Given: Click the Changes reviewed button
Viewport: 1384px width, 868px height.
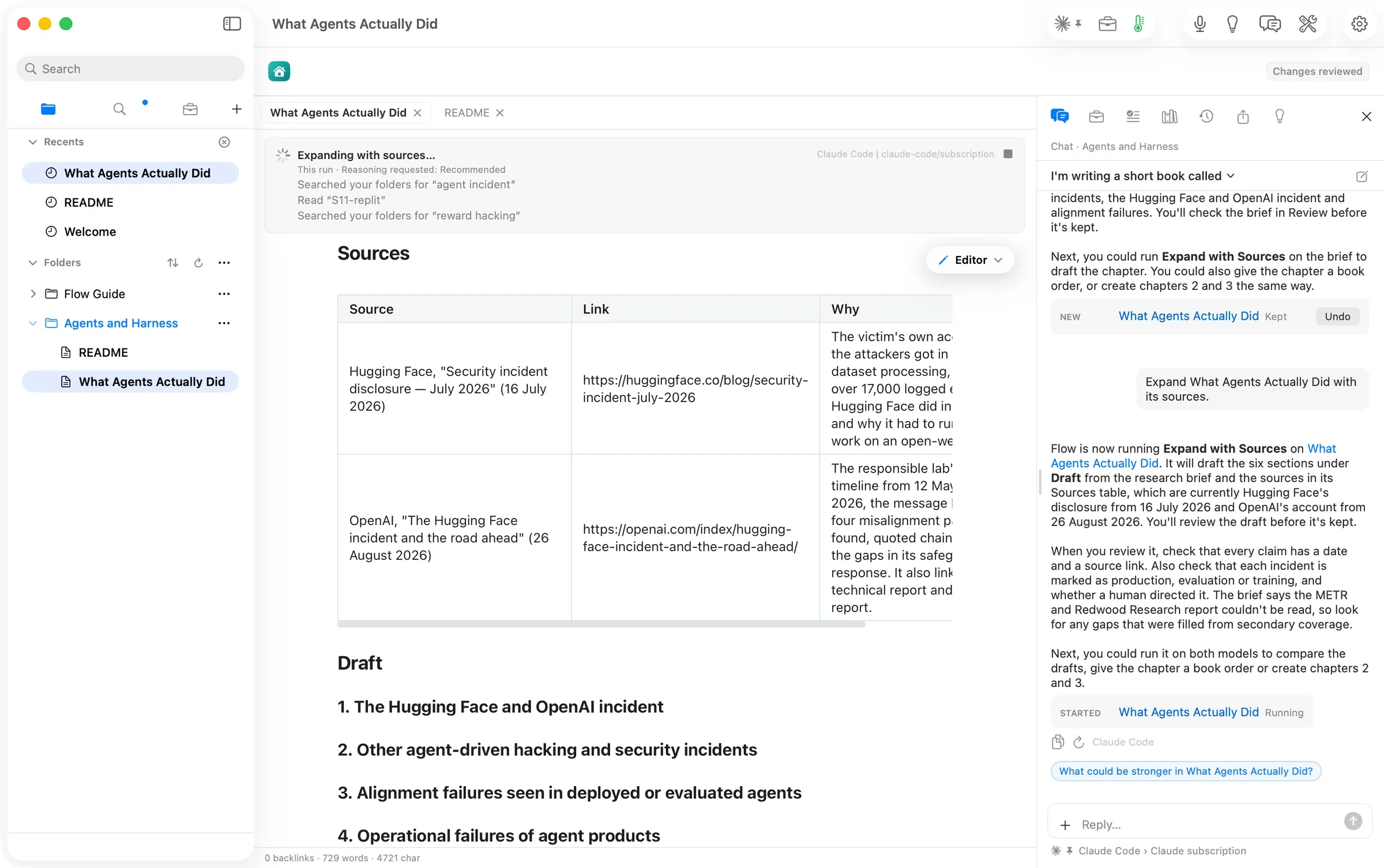Looking at the screenshot, I should (x=1317, y=71).
